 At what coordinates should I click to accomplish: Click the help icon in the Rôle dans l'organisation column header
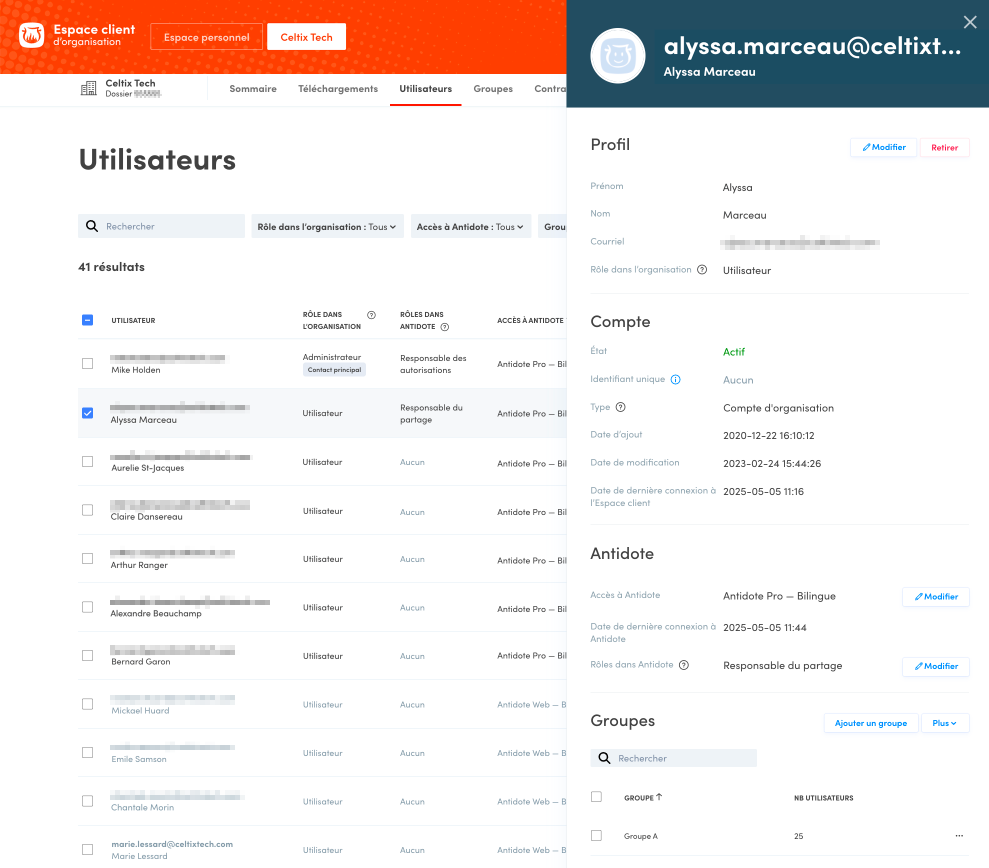click(371, 315)
